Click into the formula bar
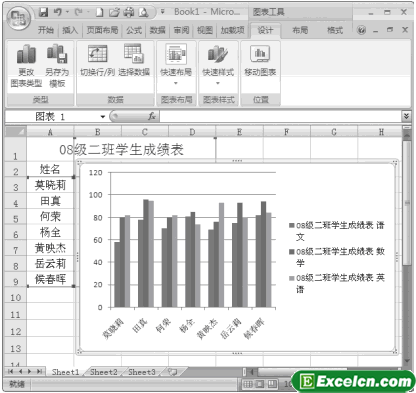The height and width of the screenshot is (393, 416). click(x=281, y=116)
